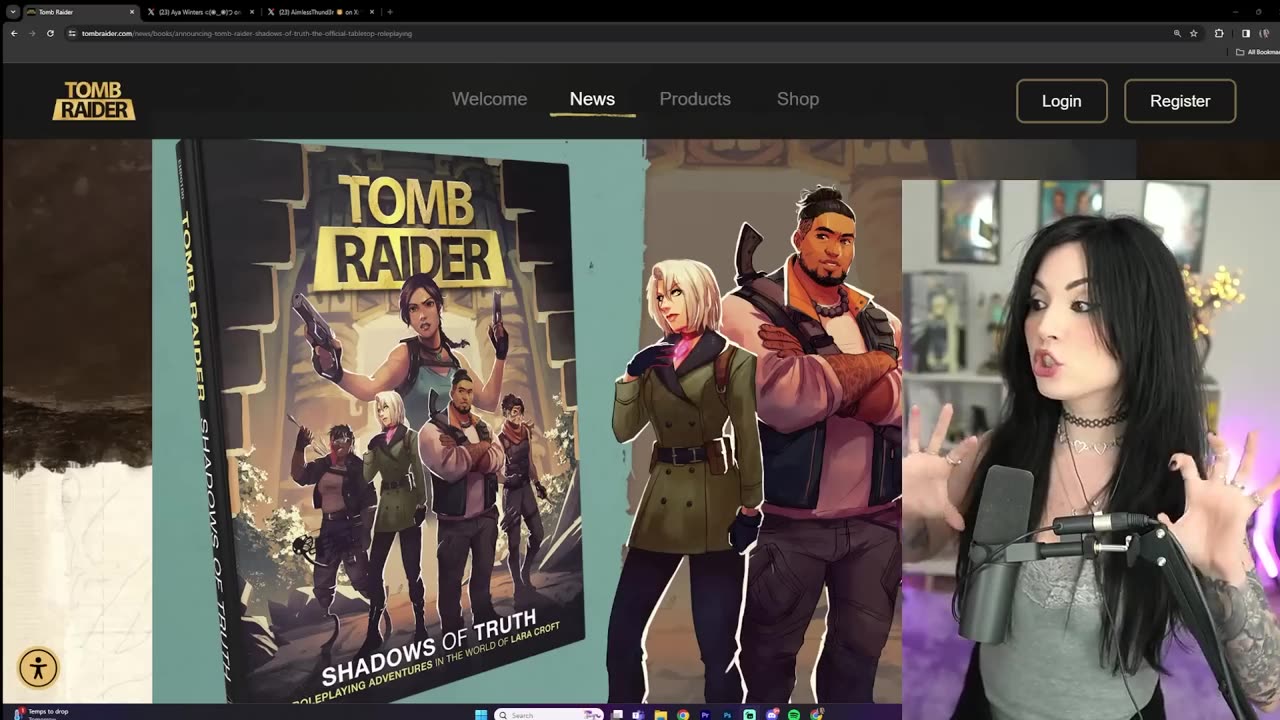Expand the tab search dropdown arrow

point(13,12)
